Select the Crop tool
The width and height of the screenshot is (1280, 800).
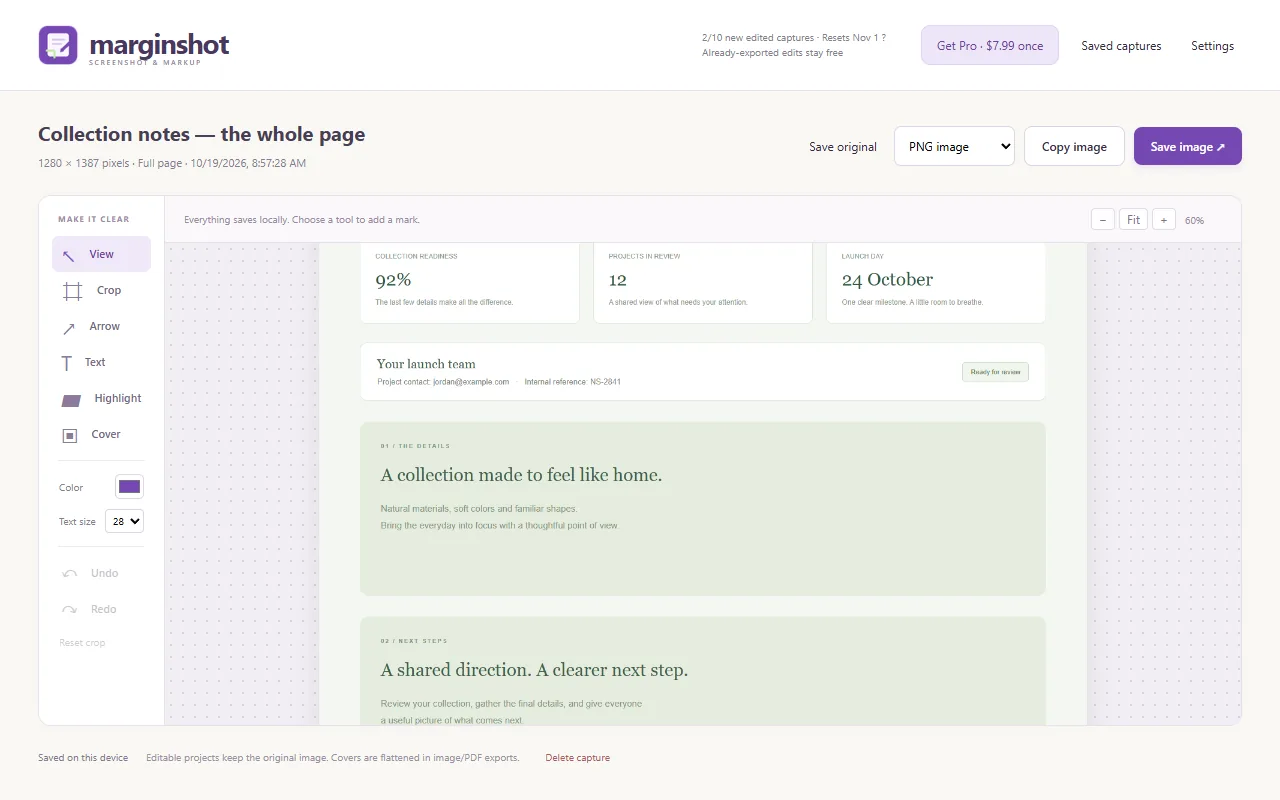pos(101,290)
